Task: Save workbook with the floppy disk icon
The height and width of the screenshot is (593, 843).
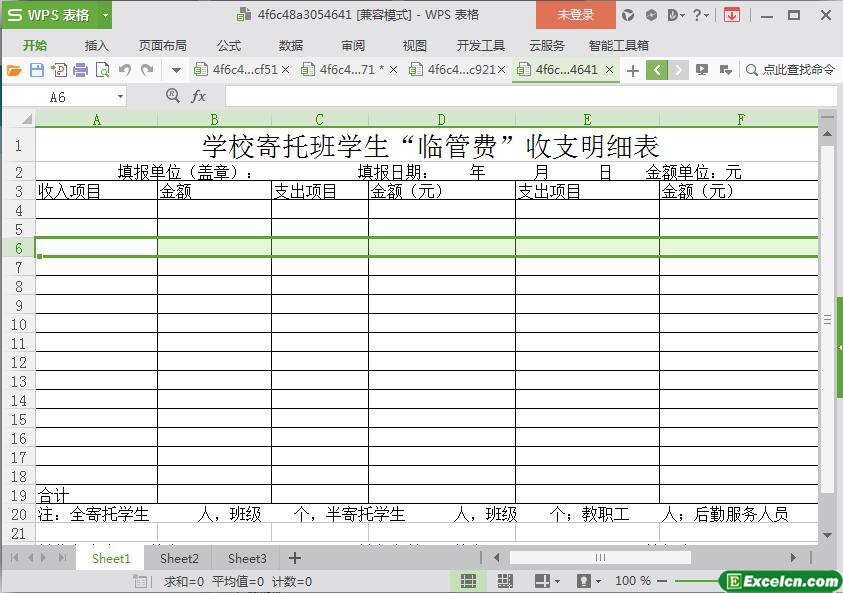Action: [x=37, y=70]
